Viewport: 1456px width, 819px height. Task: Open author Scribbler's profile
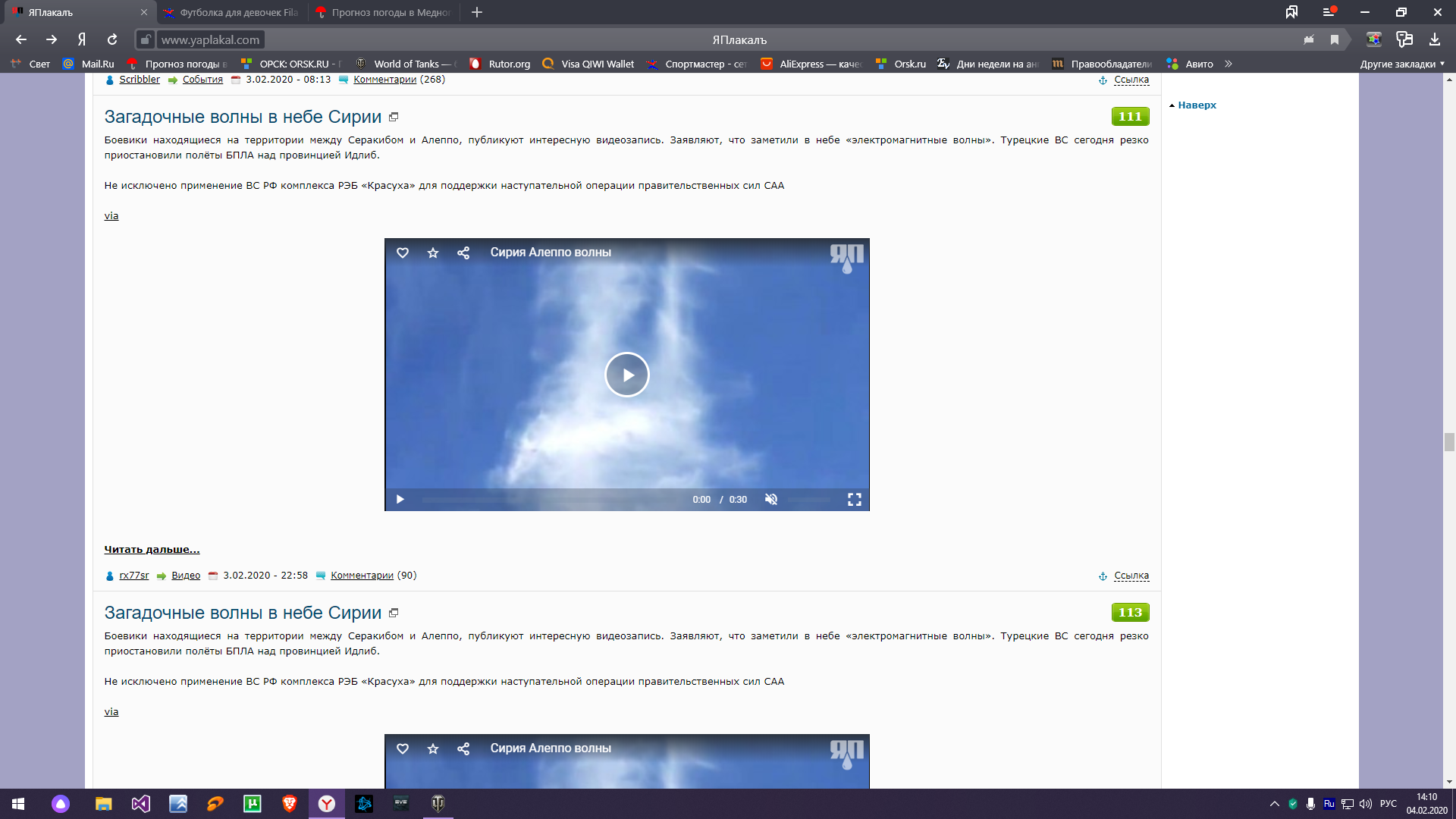pyautogui.click(x=140, y=80)
